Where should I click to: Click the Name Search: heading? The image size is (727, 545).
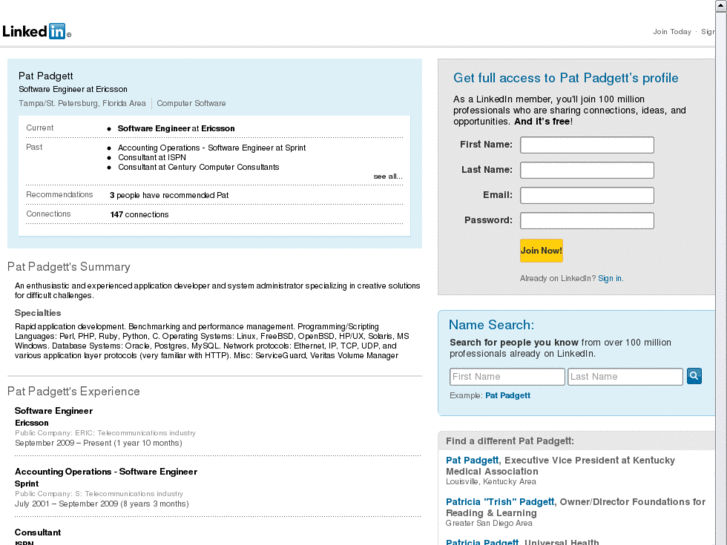(x=491, y=325)
